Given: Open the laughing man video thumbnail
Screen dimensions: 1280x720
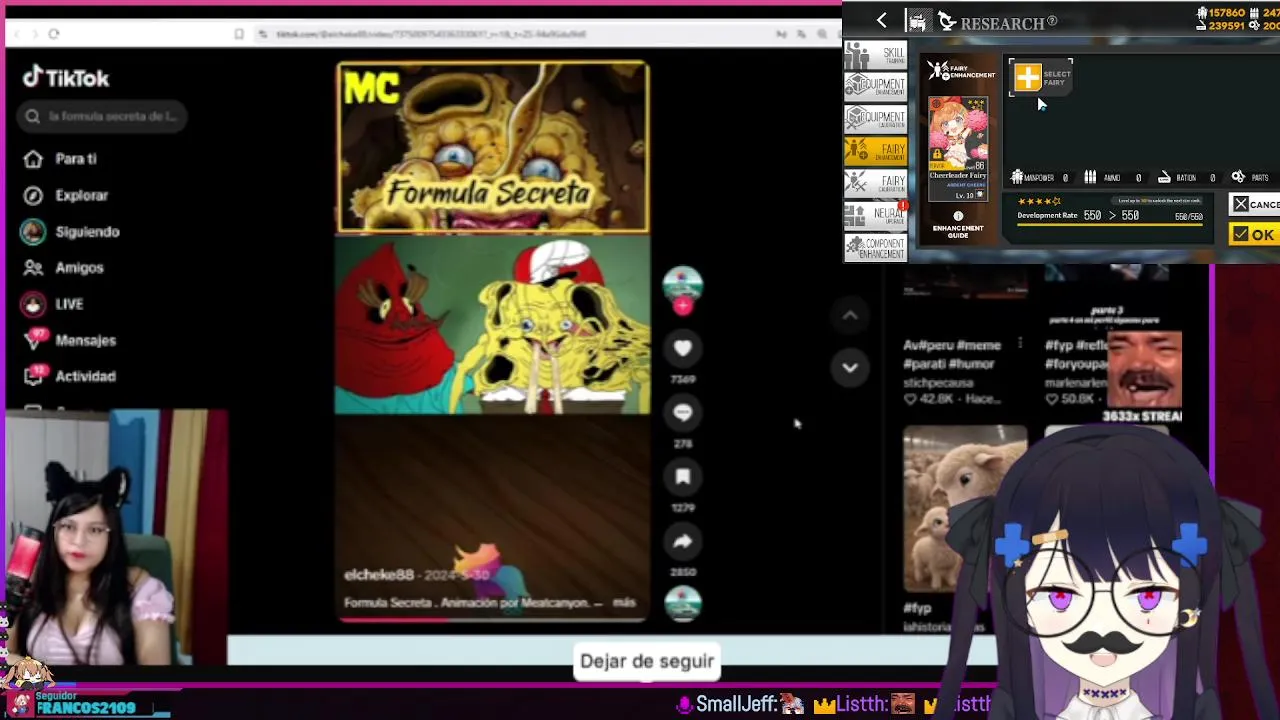Looking at the screenshot, I should (x=1144, y=368).
